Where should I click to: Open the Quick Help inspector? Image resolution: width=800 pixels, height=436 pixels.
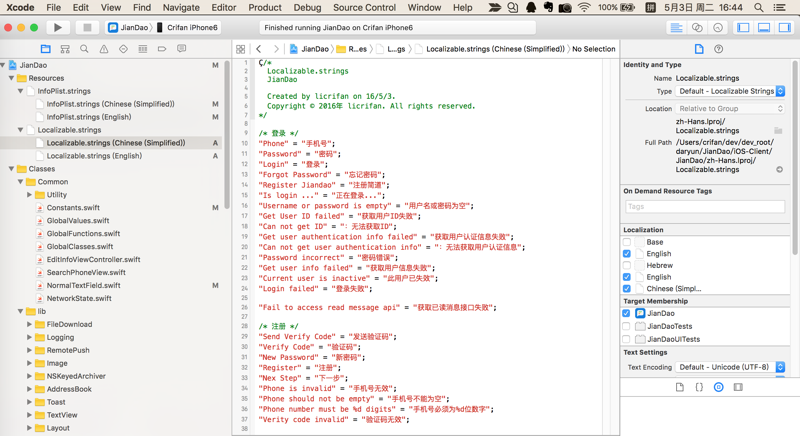[718, 49]
